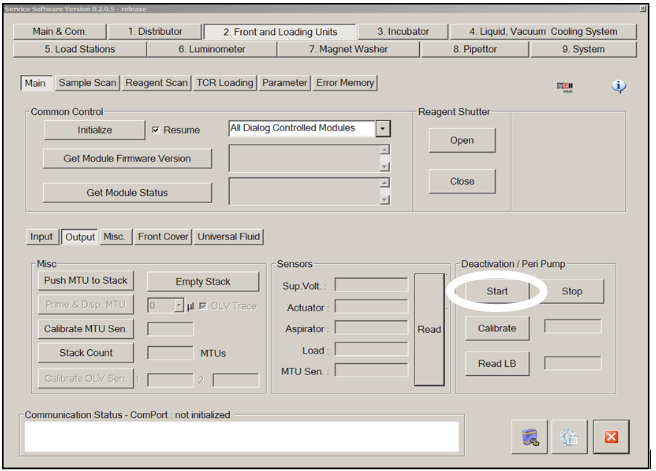Toggle the OLV Trace checkbox
Image resolution: width=656 pixels, height=471 pixels.
(x=204, y=305)
